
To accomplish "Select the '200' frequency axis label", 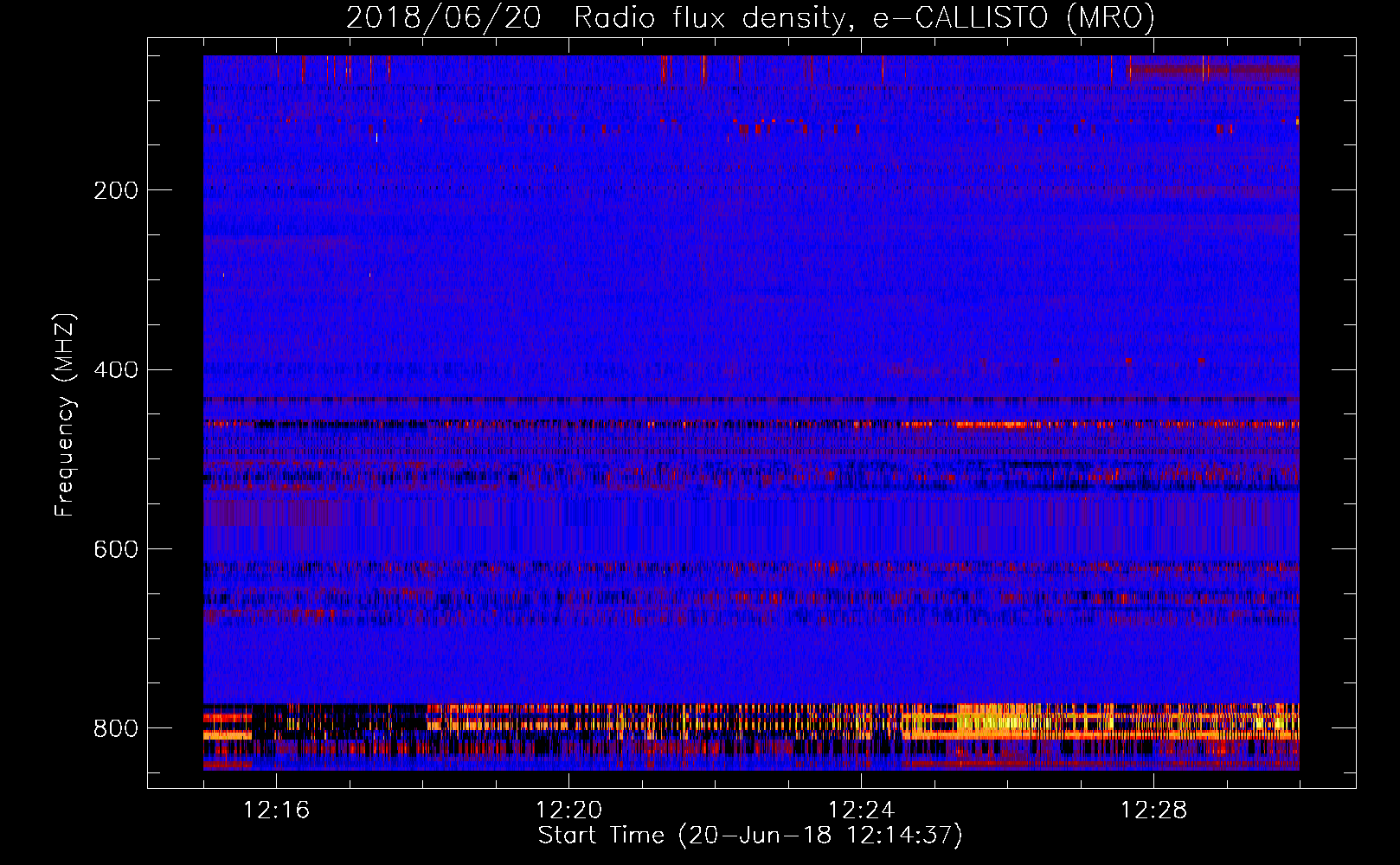I will coord(115,190).
